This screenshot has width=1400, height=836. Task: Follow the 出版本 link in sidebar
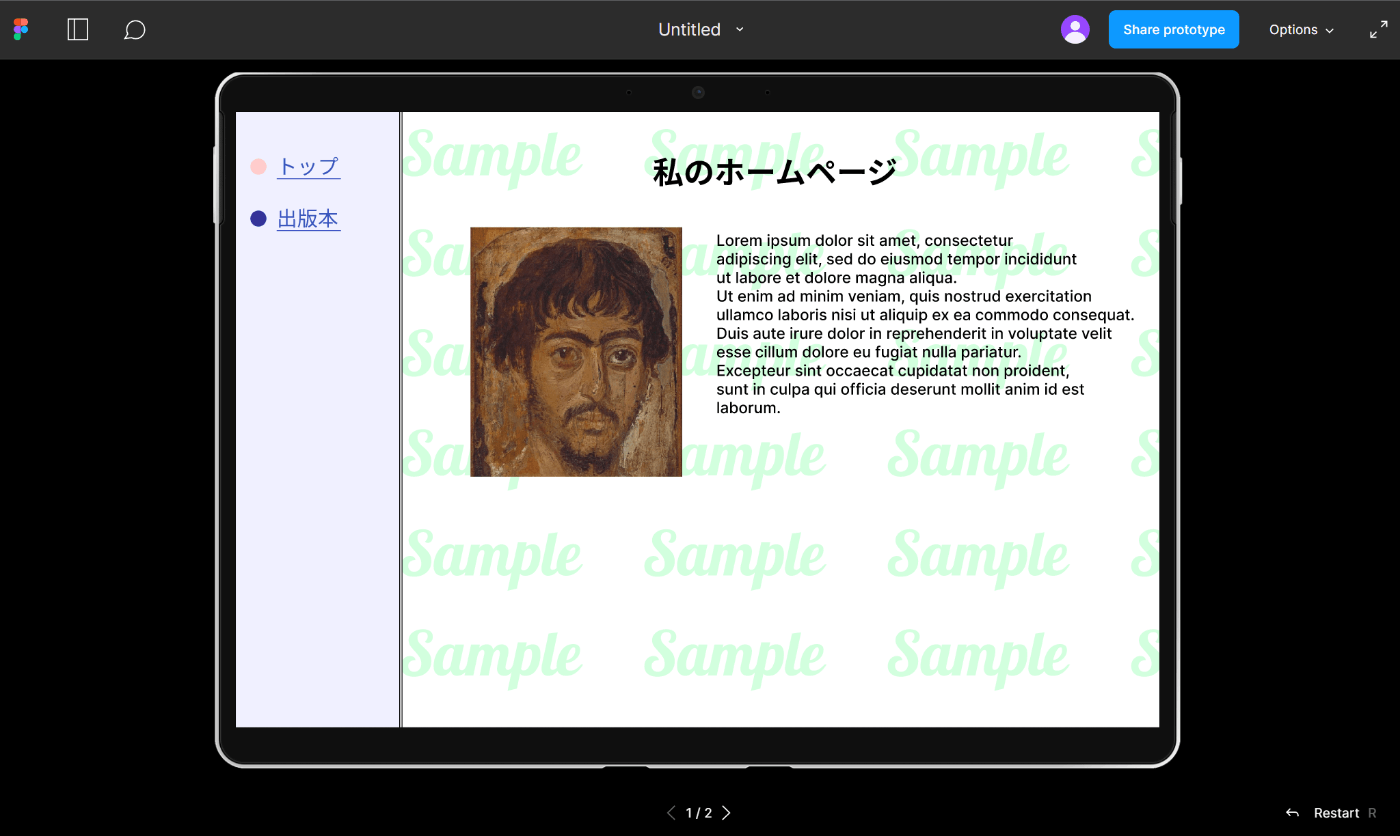pos(309,219)
